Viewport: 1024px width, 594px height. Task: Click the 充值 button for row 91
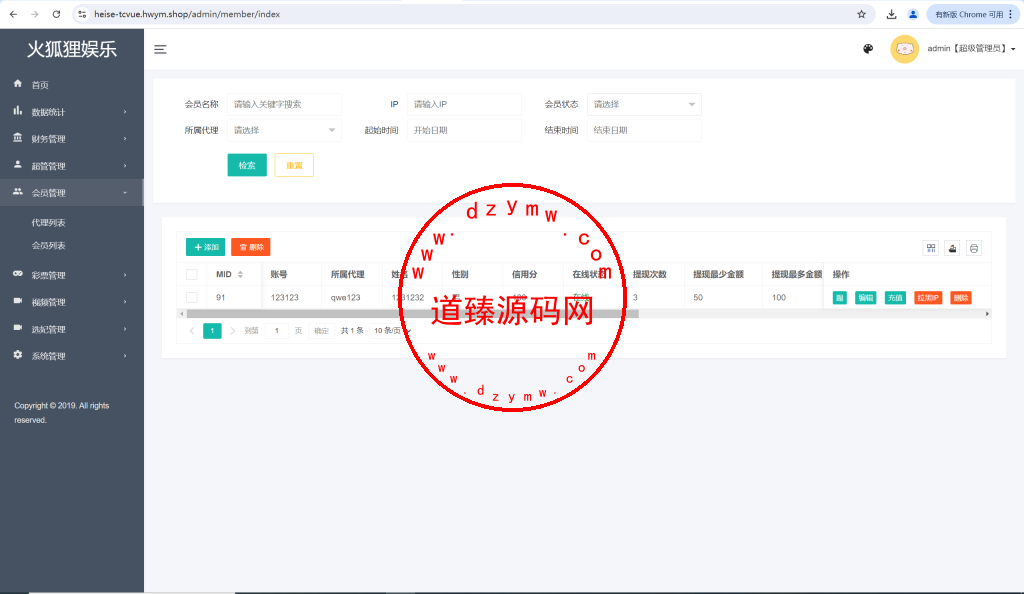pyautogui.click(x=895, y=298)
